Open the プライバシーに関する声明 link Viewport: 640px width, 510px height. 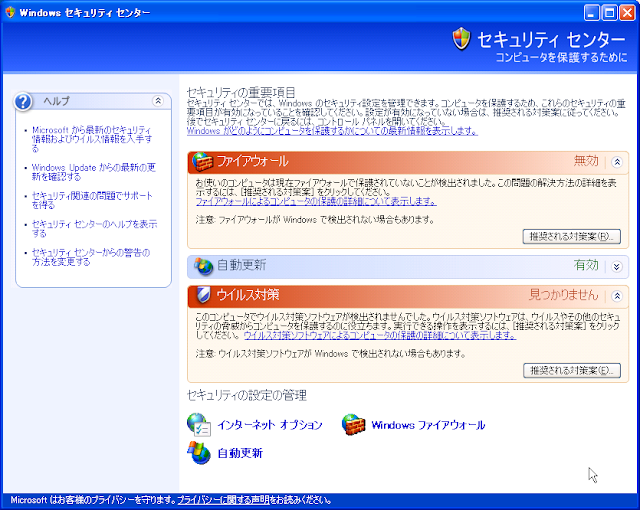tap(223, 500)
